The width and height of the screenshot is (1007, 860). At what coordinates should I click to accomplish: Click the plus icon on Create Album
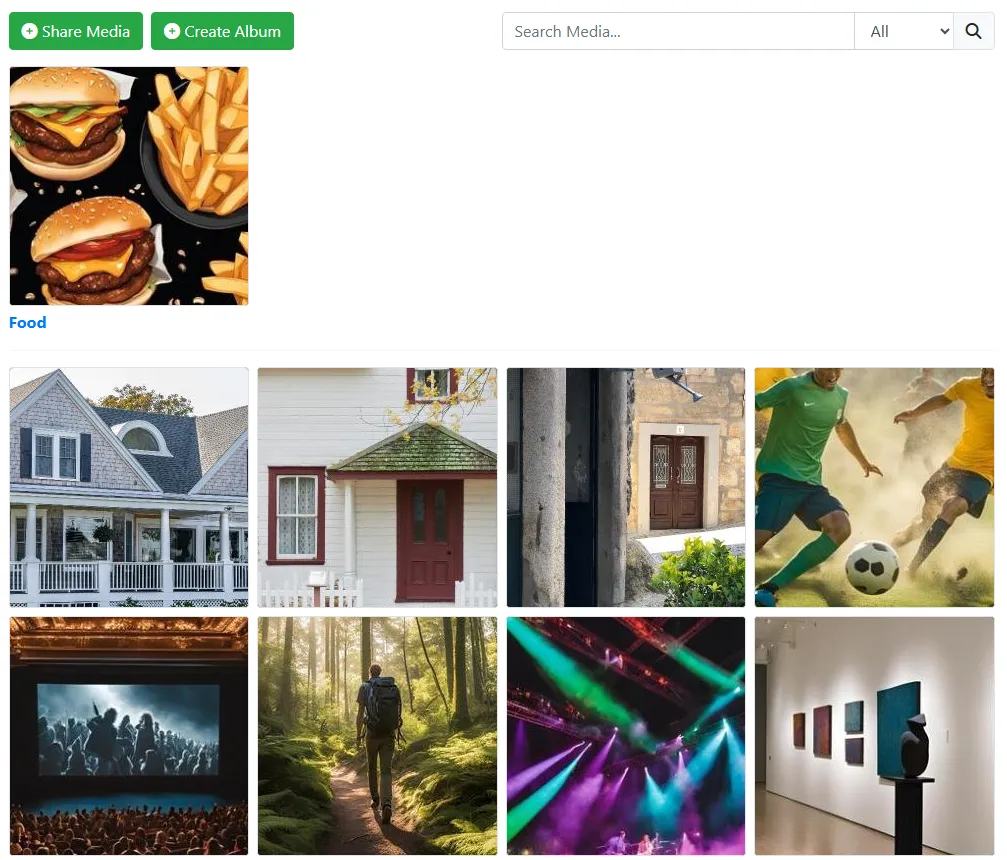[171, 31]
